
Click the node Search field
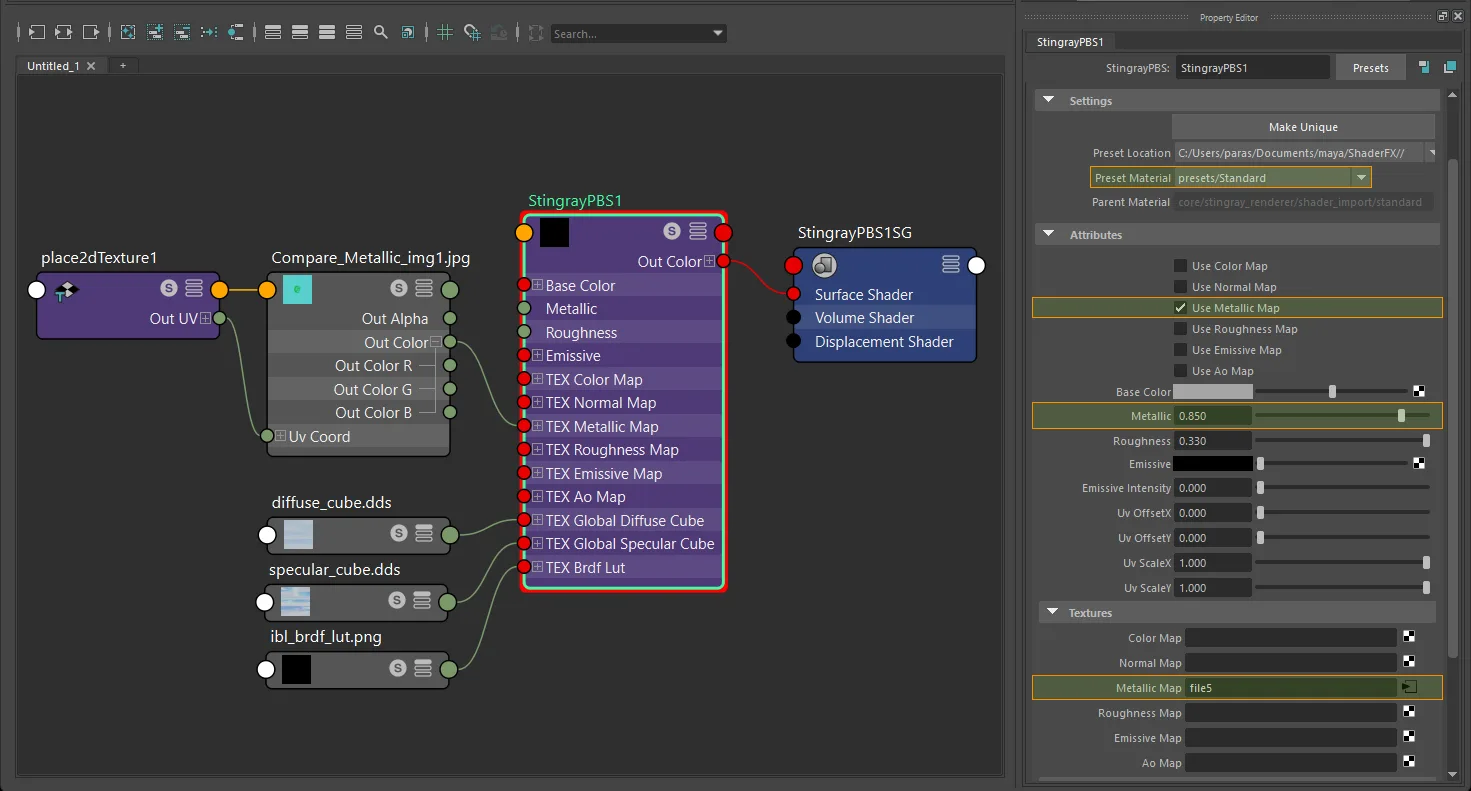631,34
